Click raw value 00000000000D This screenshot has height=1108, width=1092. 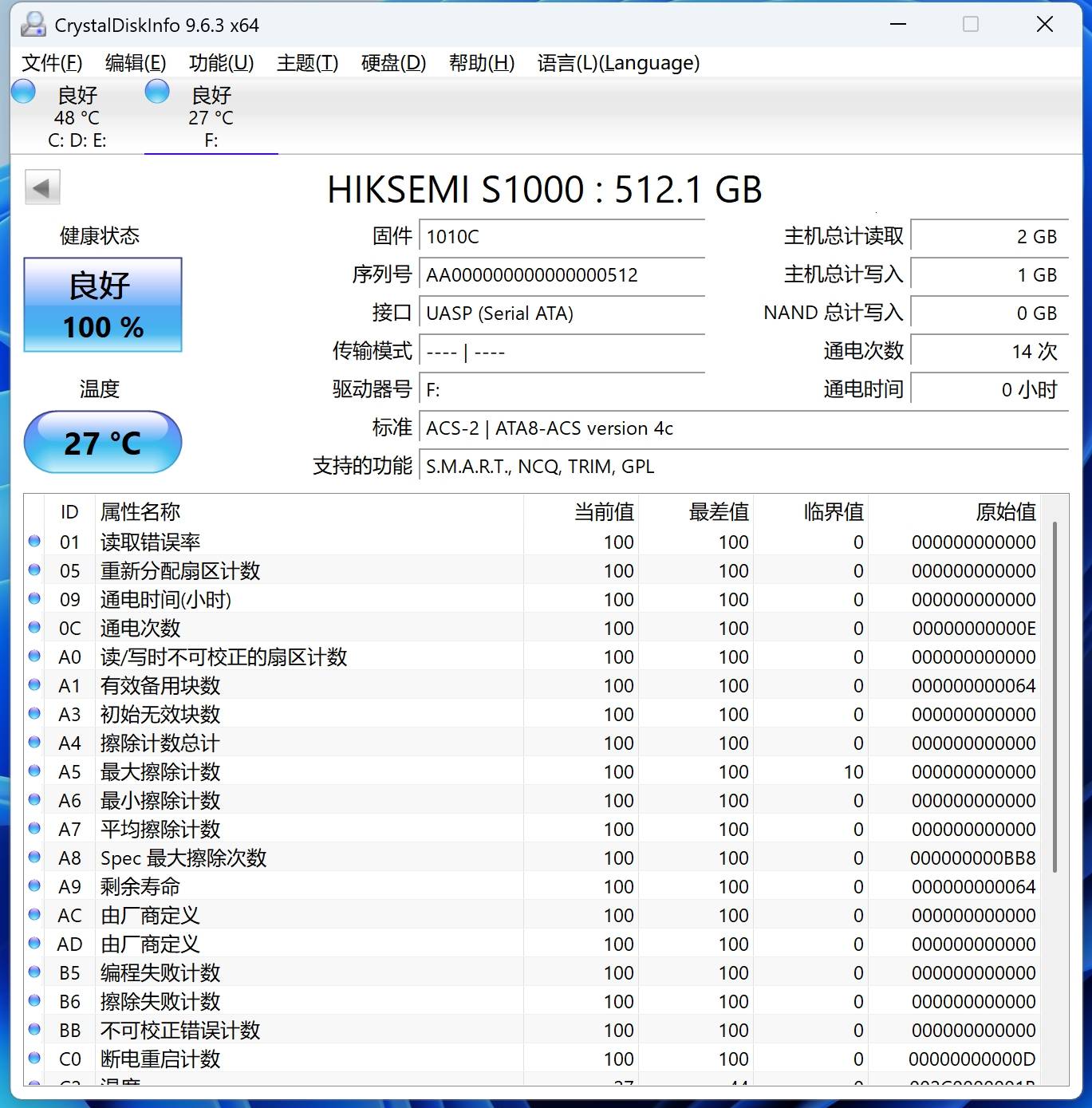(x=973, y=1059)
